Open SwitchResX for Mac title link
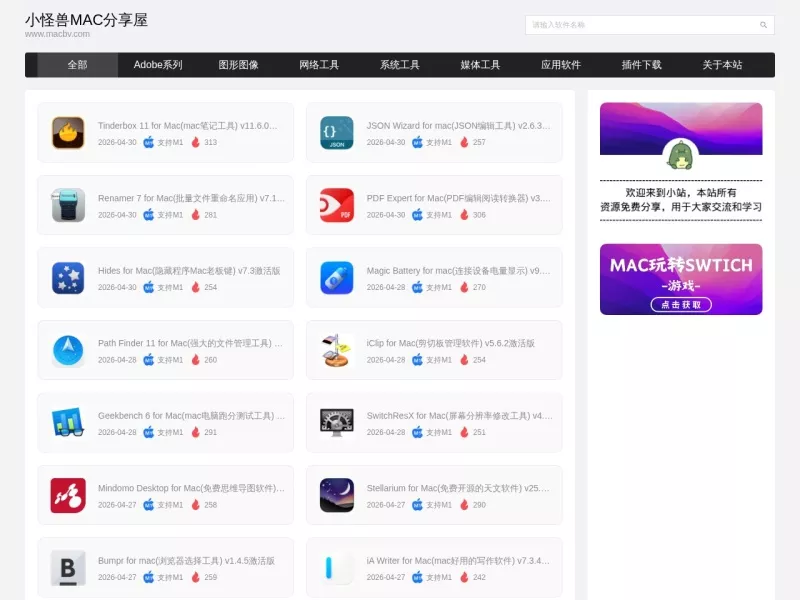Screen dimensions: 800x600 pyautogui.click(x=459, y=415)
